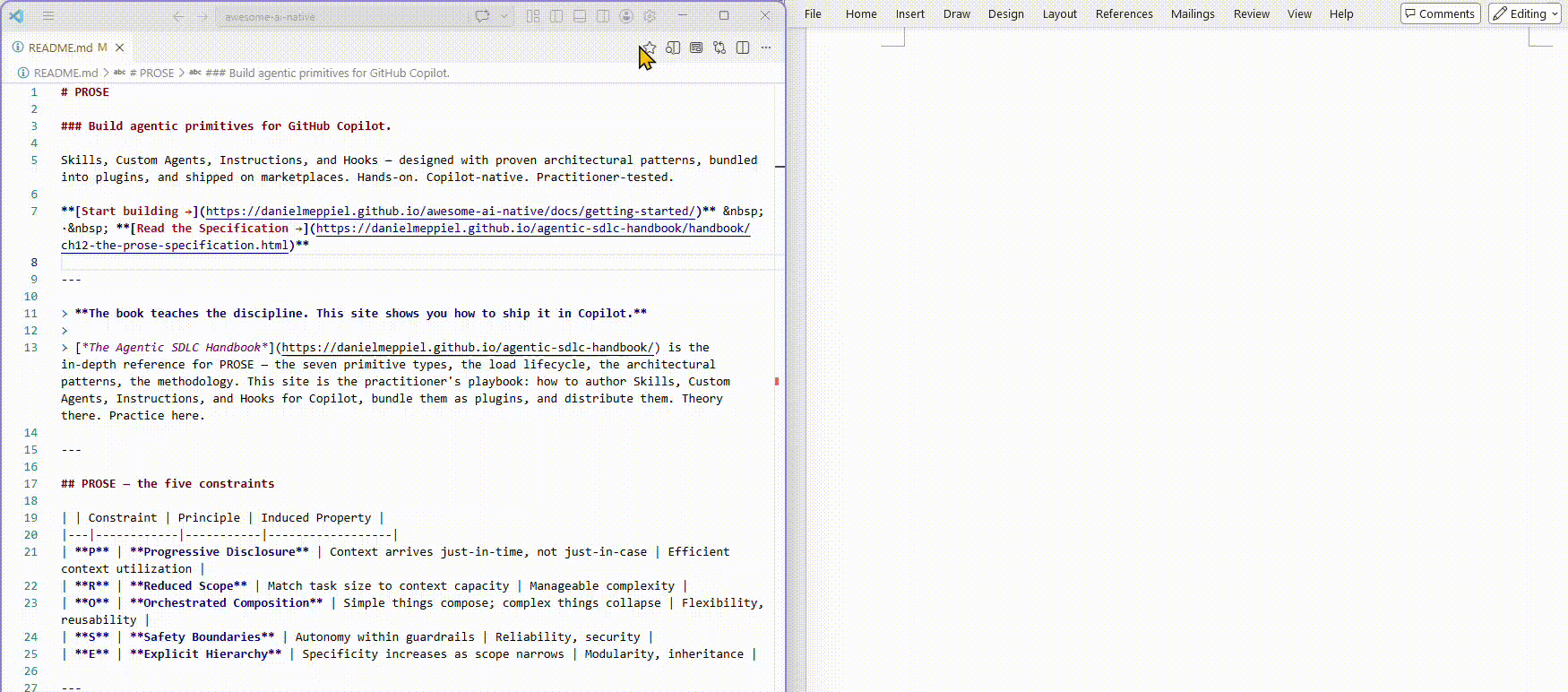Click 'Orchestrated Composition' table text
This screenshot has height=692, width=1568.
point(233,603)
